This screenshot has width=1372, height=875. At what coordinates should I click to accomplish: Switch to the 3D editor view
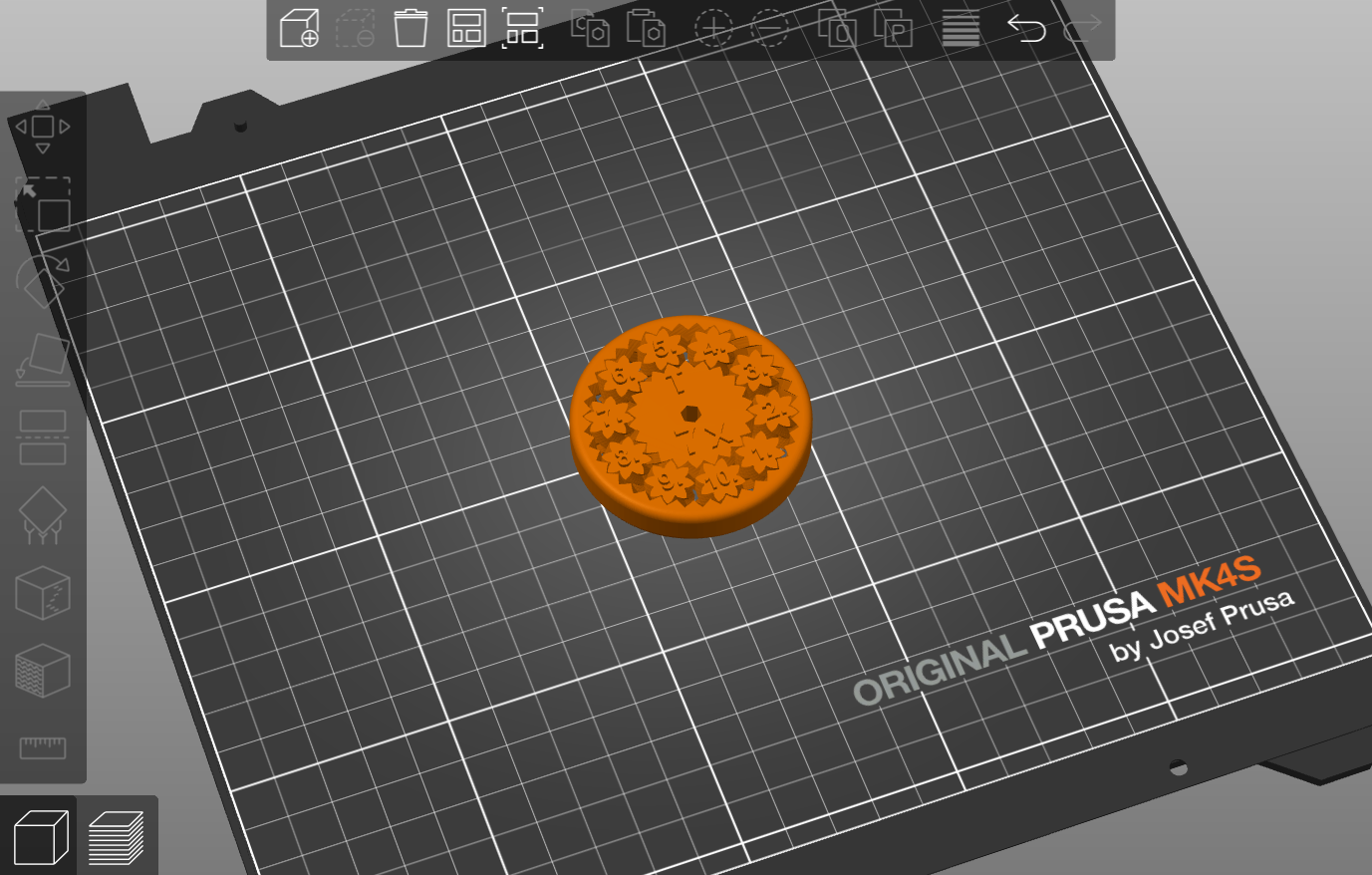[40, 837]
